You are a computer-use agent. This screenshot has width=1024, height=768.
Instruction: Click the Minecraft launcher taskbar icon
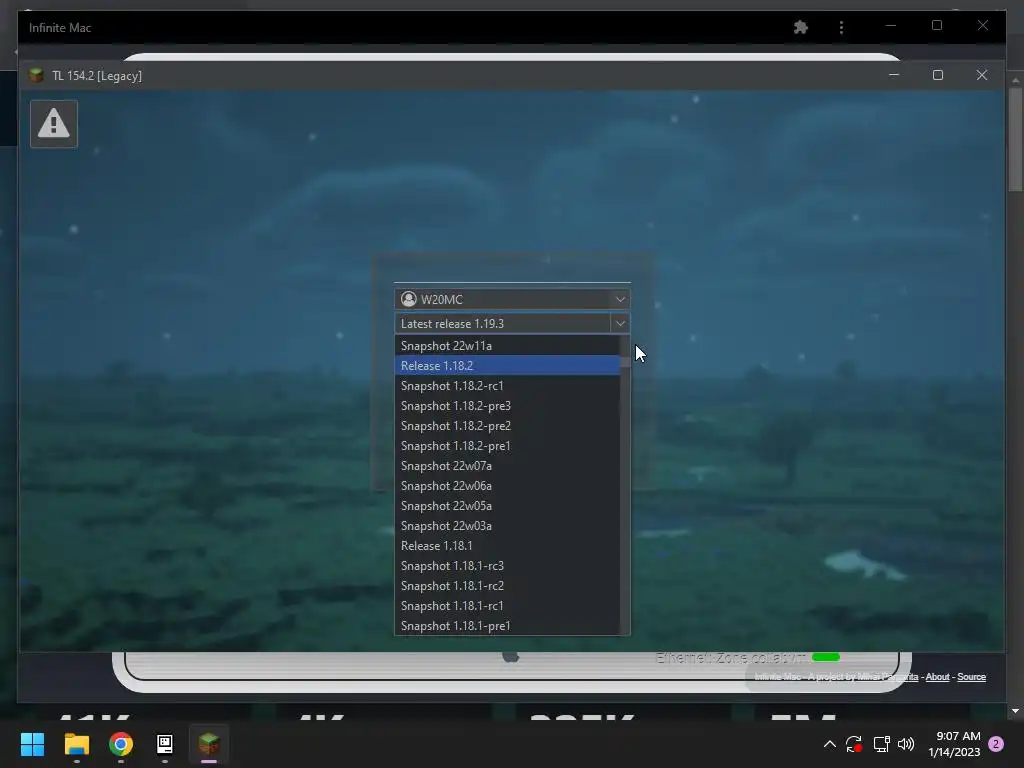(x=209, y=744)
